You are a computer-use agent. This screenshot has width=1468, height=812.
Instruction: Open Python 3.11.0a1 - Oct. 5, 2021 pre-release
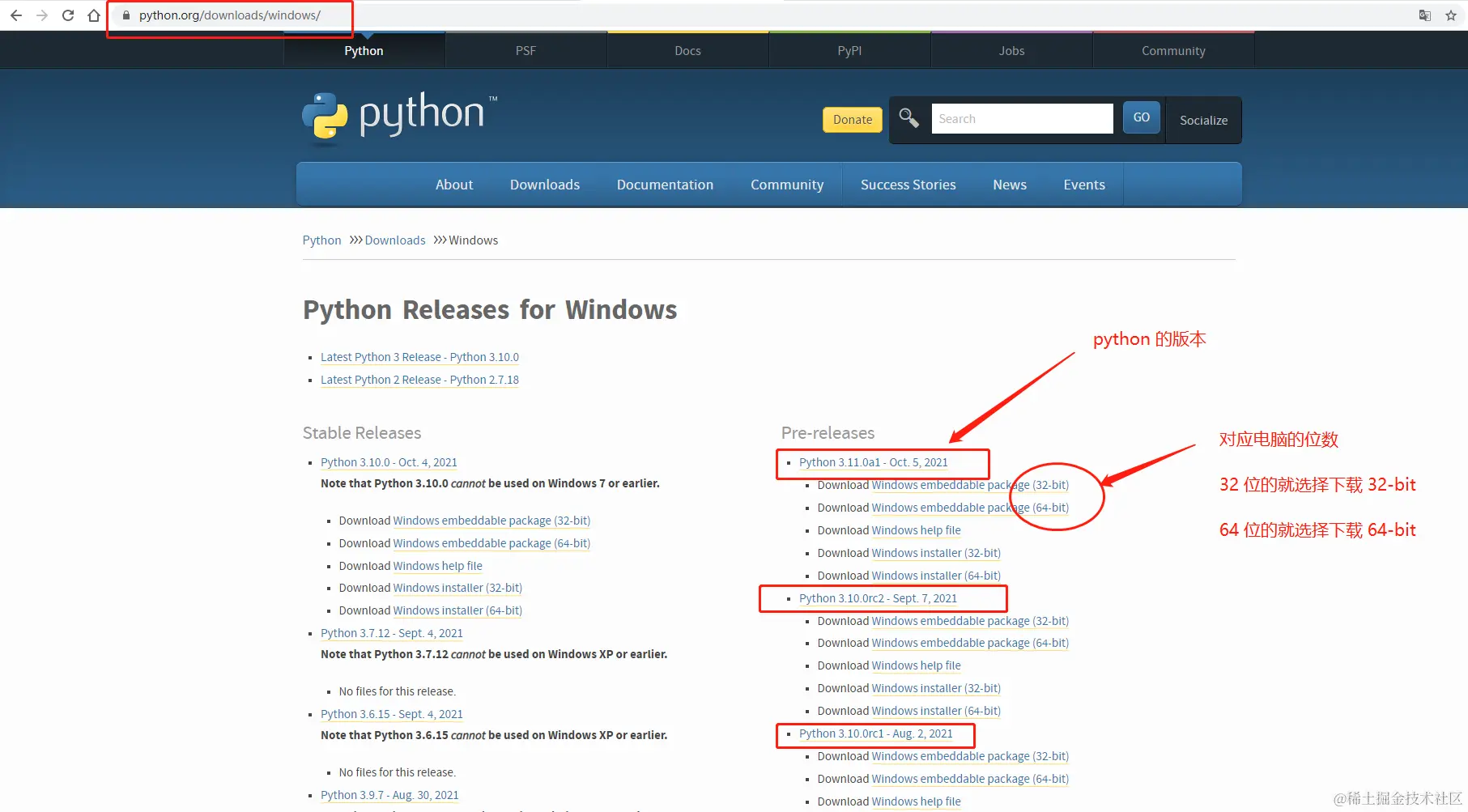[873, 462]
